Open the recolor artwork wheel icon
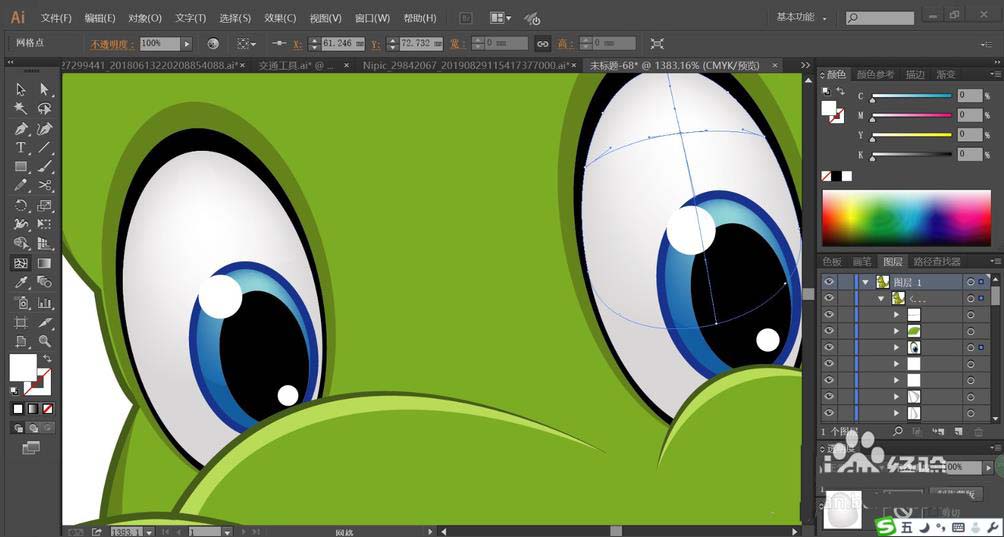This screenshot has height=537, width=1004. [213, 44]
